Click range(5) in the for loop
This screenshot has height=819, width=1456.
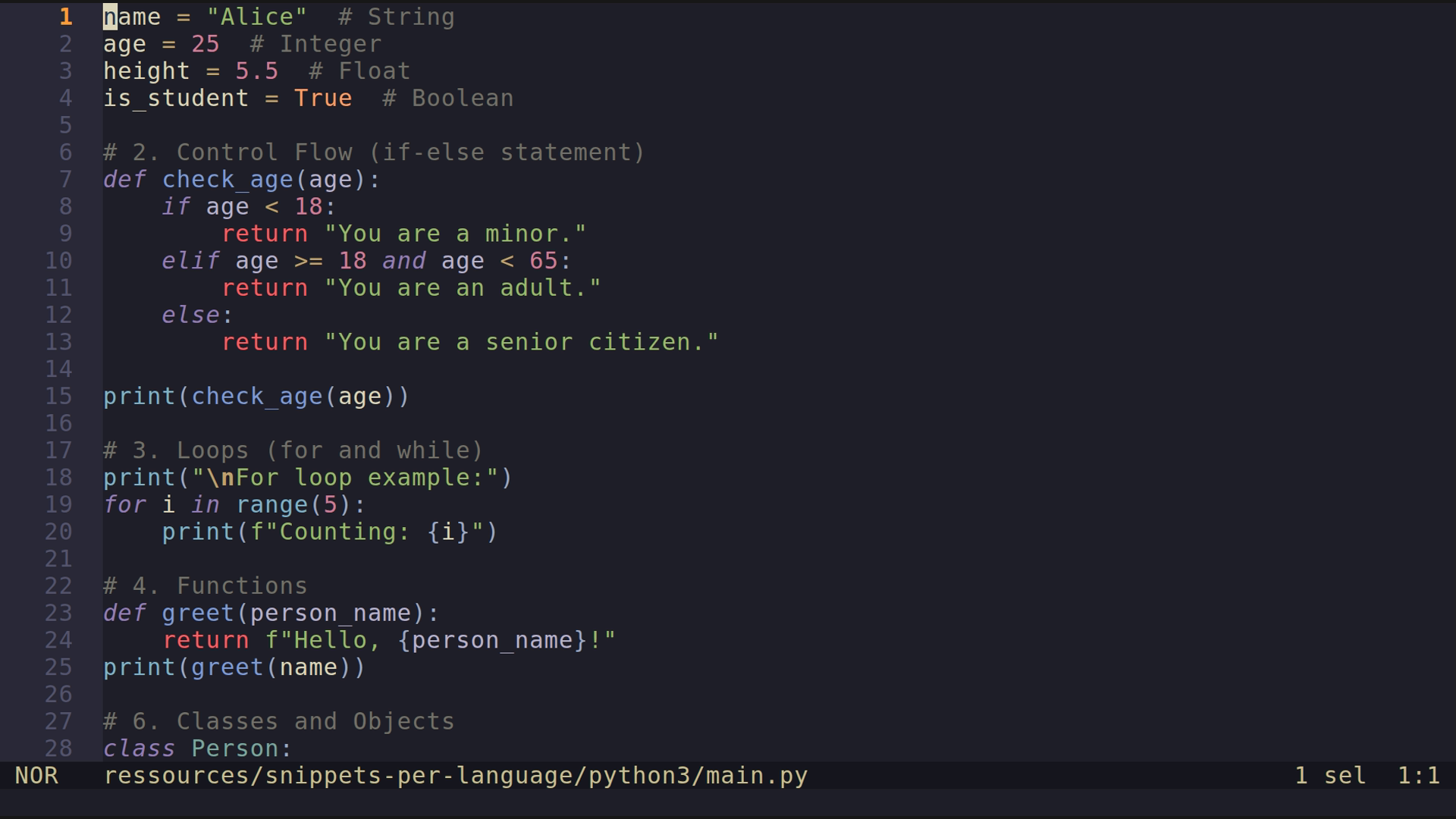[293, 505]
